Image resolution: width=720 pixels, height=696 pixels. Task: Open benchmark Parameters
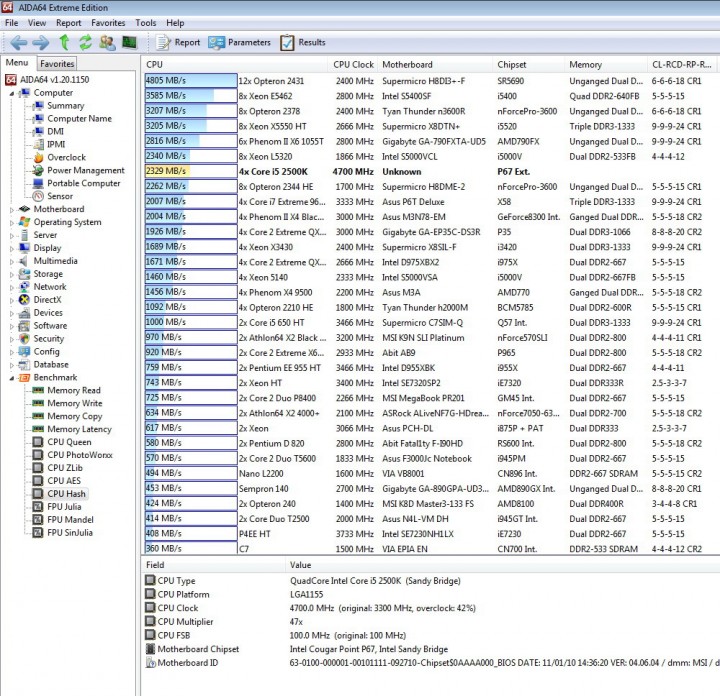click(239, 43)
